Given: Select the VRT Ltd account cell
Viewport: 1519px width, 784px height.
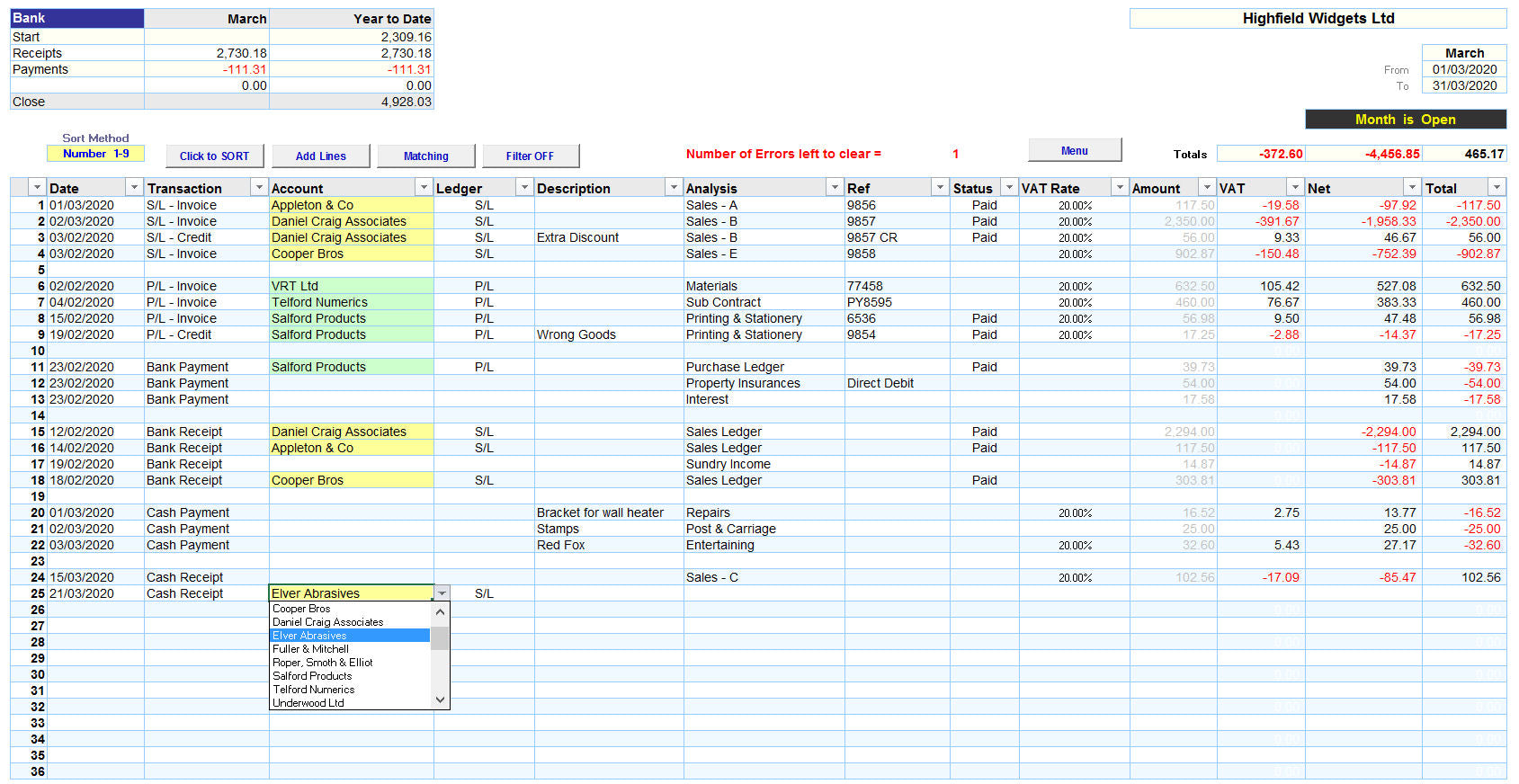Looking at the screenshot, I should point(352,286).
